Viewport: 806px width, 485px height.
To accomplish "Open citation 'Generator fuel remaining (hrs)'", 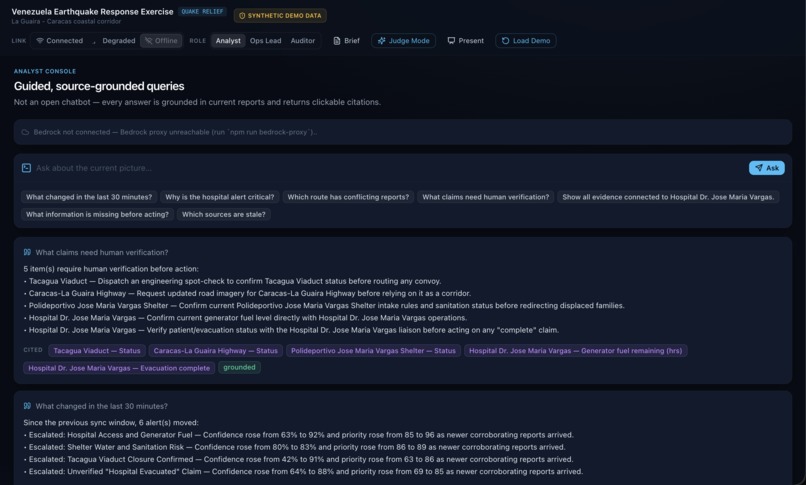I will coord(576,350).
